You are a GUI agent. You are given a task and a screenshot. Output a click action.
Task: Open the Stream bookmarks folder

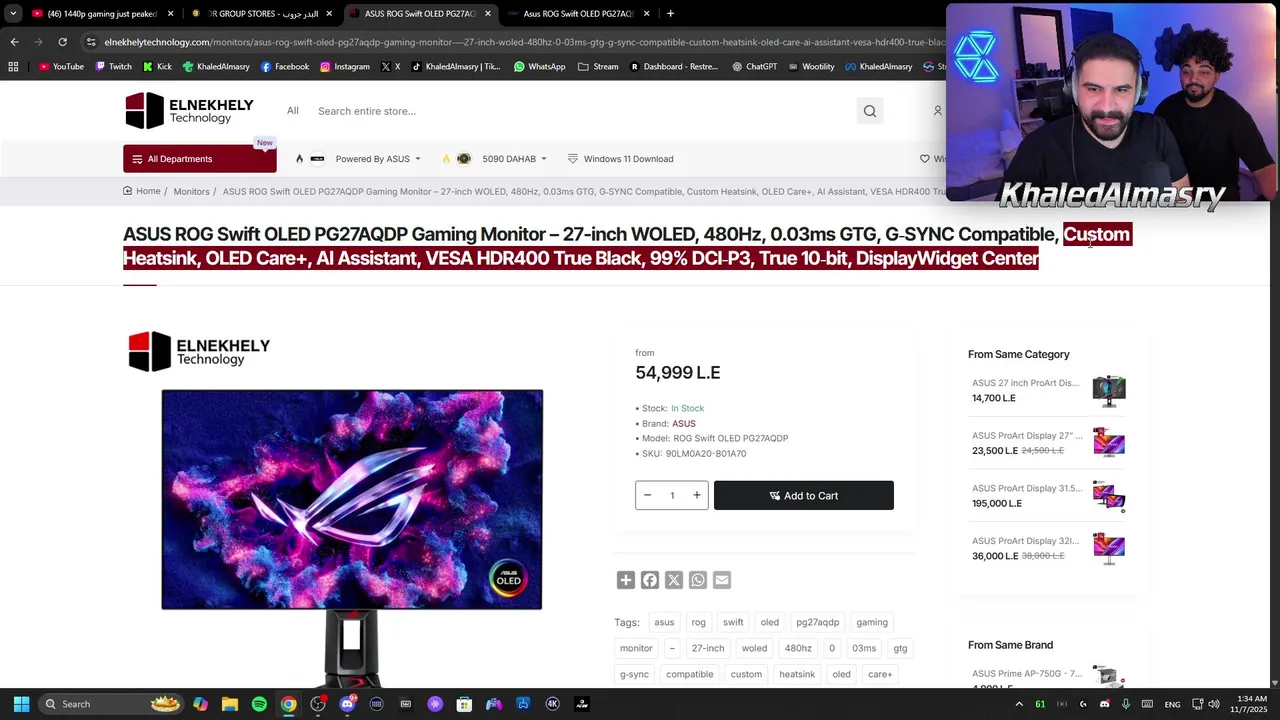598,67
